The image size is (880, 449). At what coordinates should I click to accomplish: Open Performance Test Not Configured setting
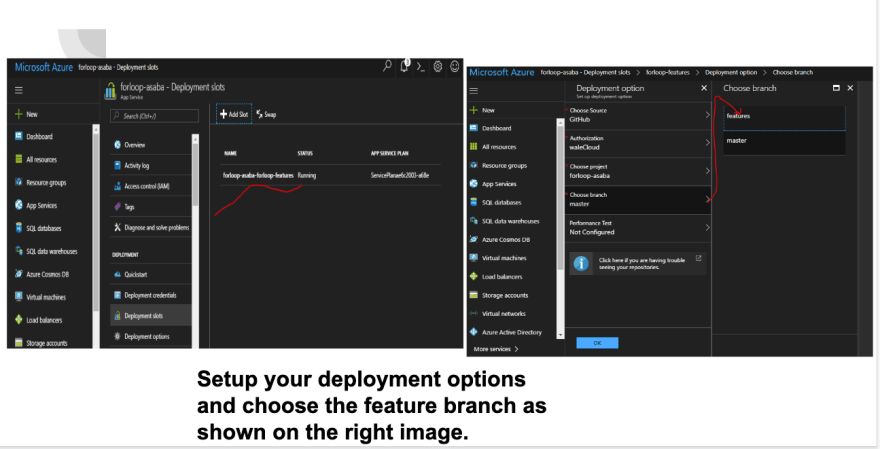[x=638, y=228]
